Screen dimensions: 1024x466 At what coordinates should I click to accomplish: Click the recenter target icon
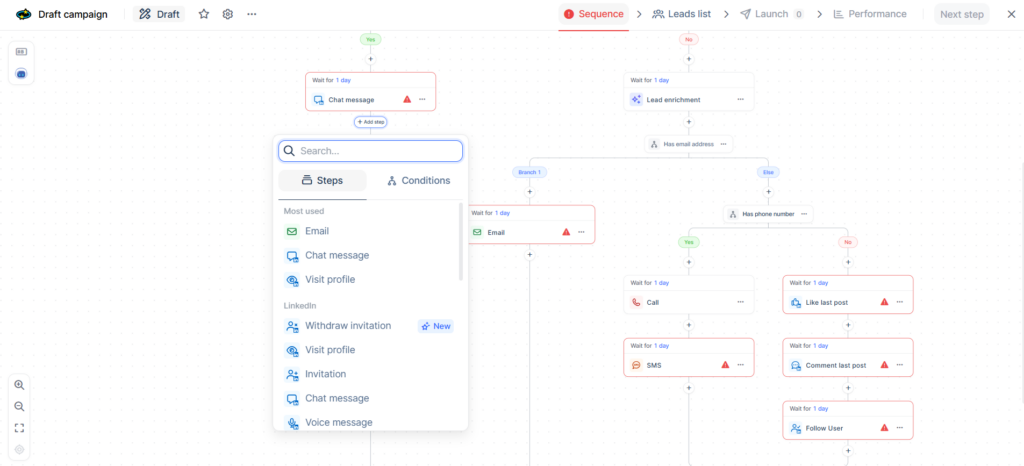pyautogui.click(x=20, y=450)
